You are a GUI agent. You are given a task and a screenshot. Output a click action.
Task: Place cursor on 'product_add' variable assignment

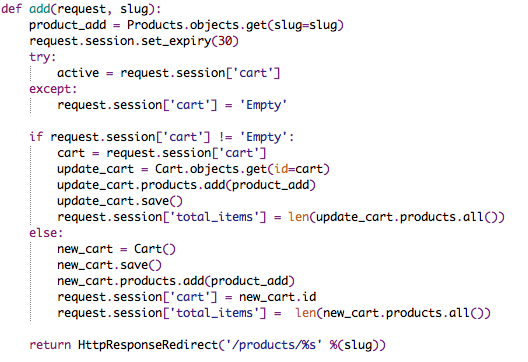[x=67, y=25]
